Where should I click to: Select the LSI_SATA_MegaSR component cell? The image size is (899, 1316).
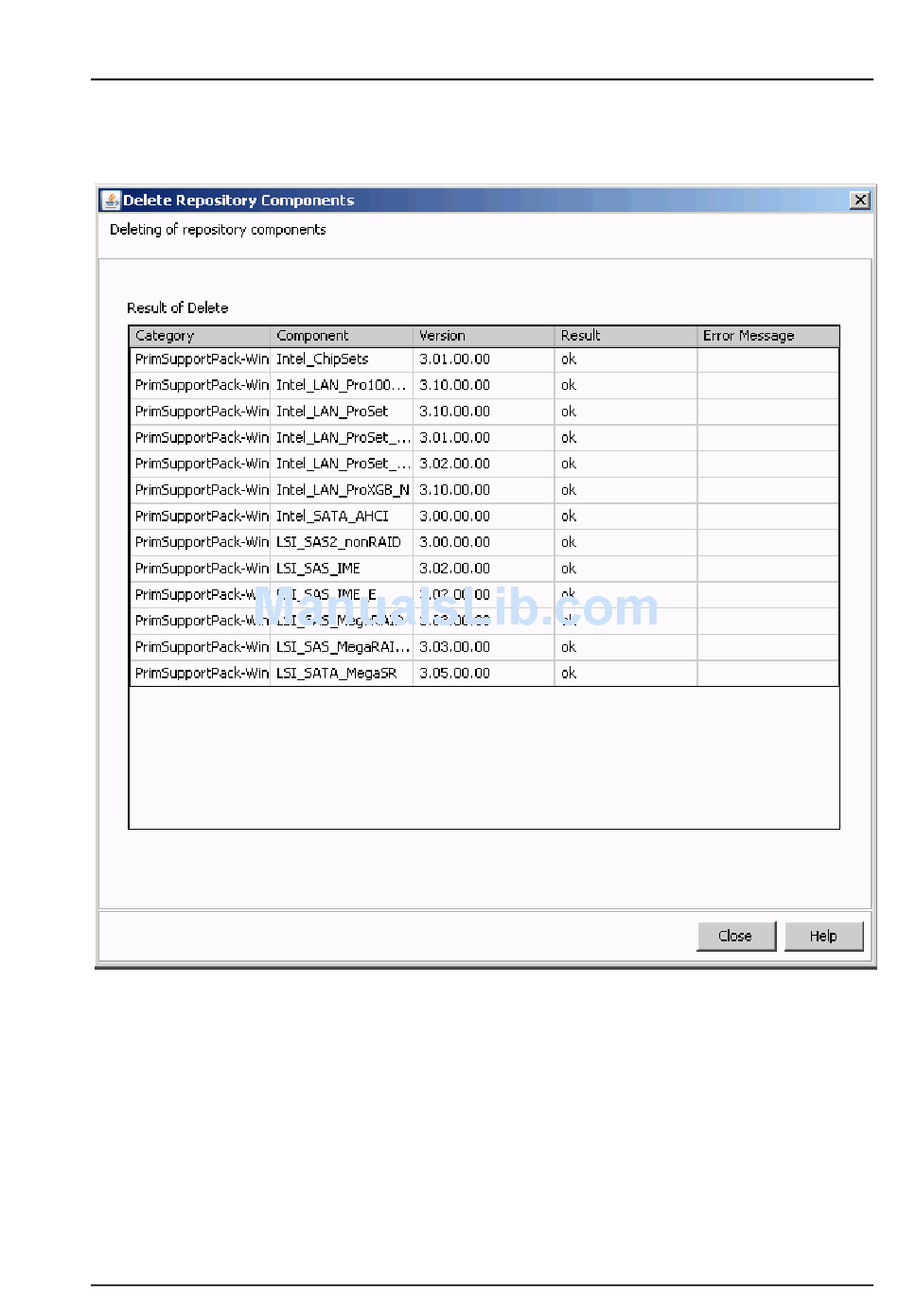point(342,674)
